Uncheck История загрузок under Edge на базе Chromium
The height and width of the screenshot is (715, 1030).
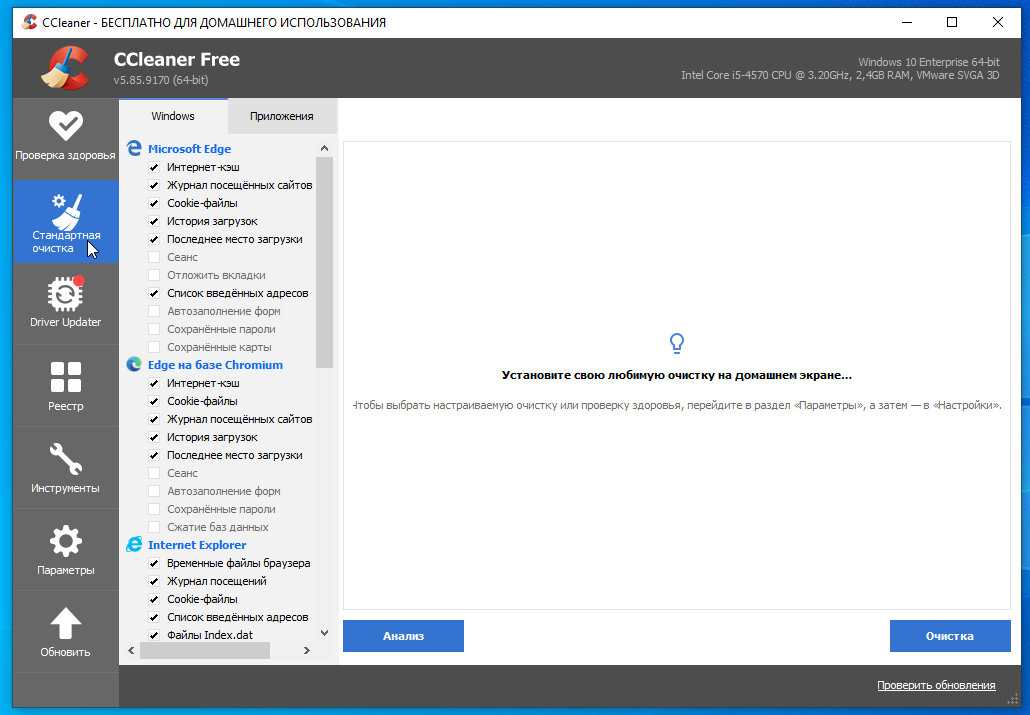(153, 437)
